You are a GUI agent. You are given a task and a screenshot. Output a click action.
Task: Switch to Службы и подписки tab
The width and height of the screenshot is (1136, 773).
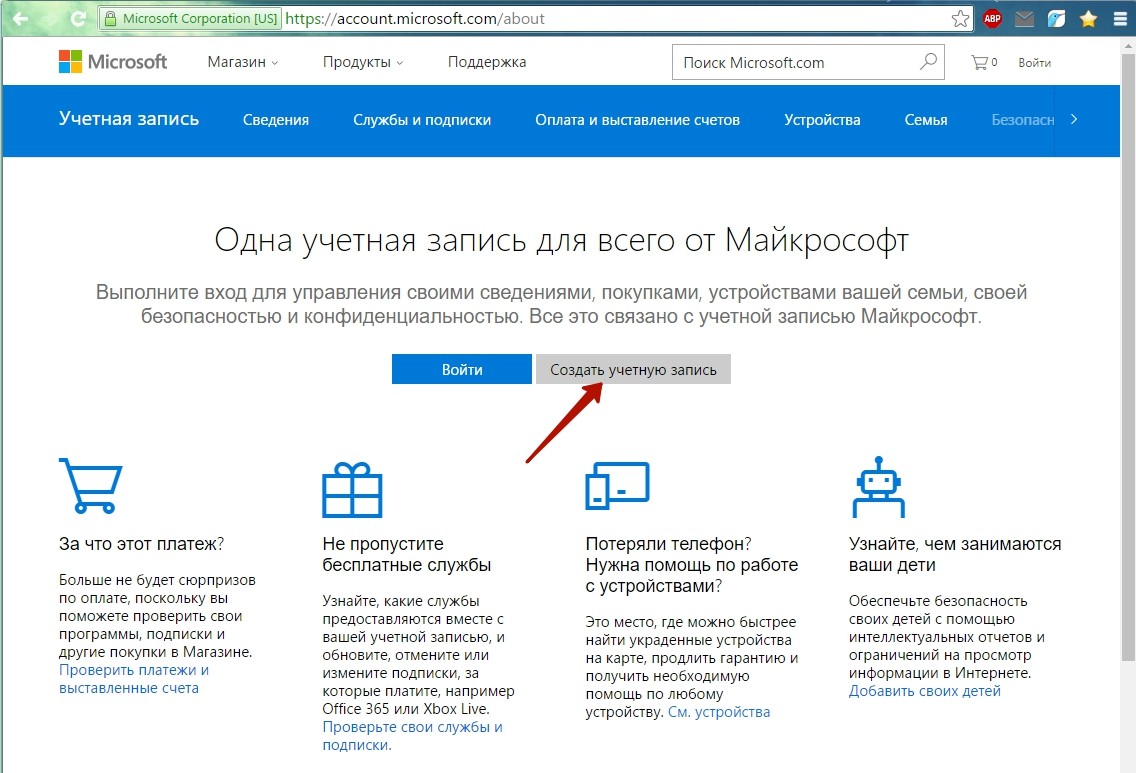point(422,120)
